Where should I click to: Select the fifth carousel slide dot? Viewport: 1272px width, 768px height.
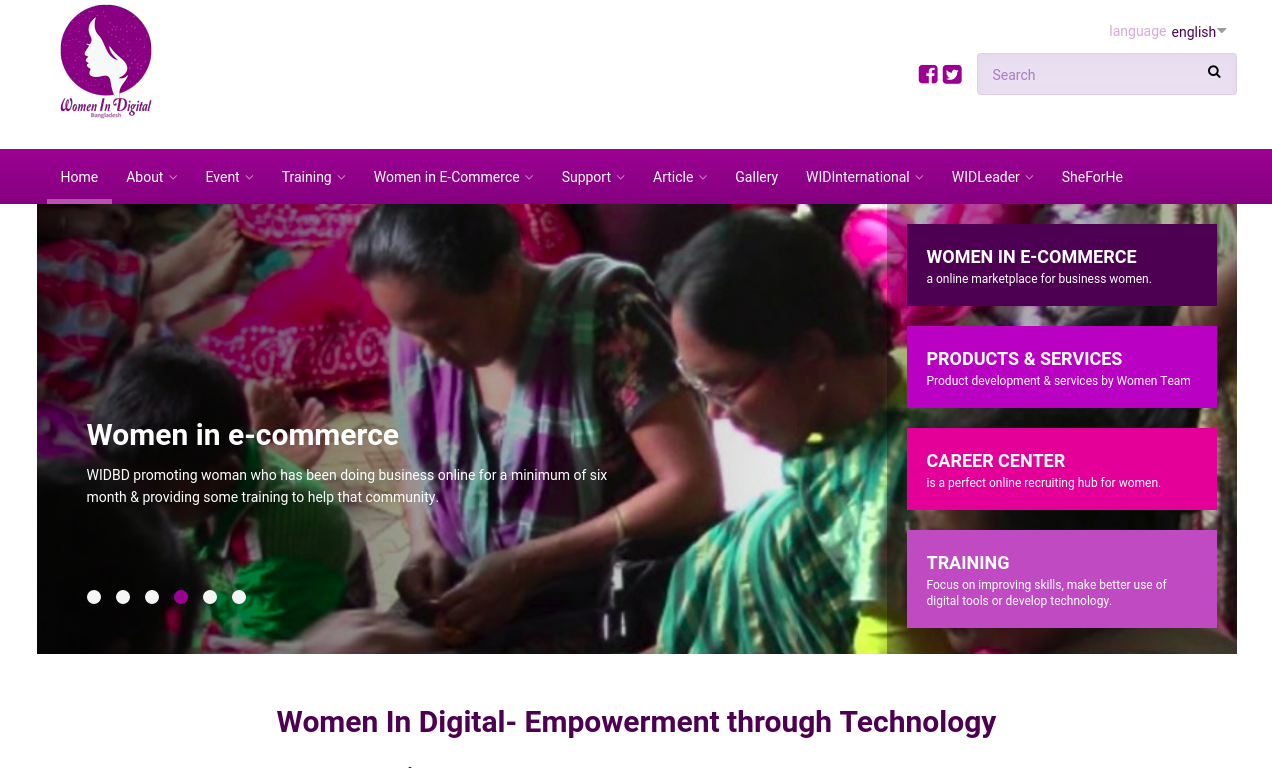click(210, 597)
